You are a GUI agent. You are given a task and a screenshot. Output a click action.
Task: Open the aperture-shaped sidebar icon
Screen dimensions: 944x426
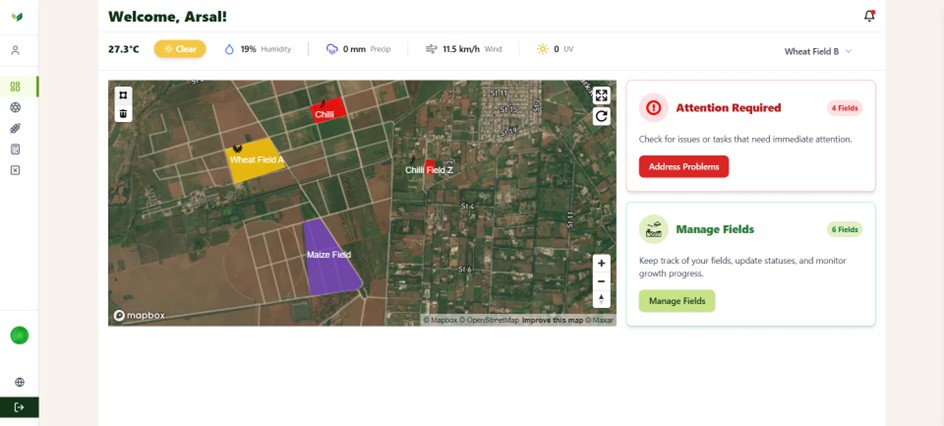(x=16, y=108)
